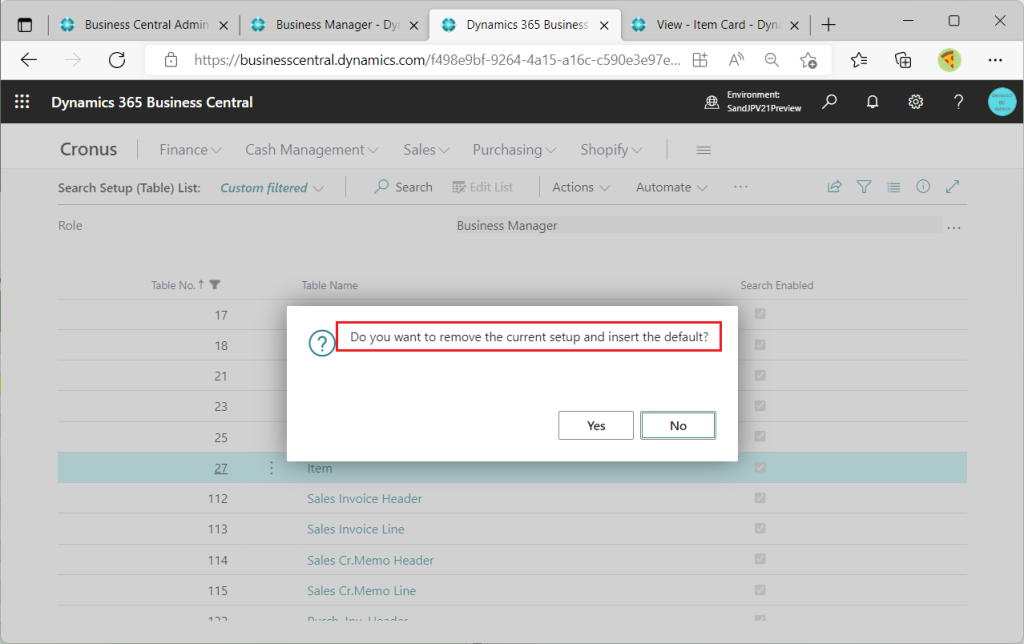Toggle Search Enabled checkbox for table 17
This screenshot has width=1024, height=644.
[760, 314]
